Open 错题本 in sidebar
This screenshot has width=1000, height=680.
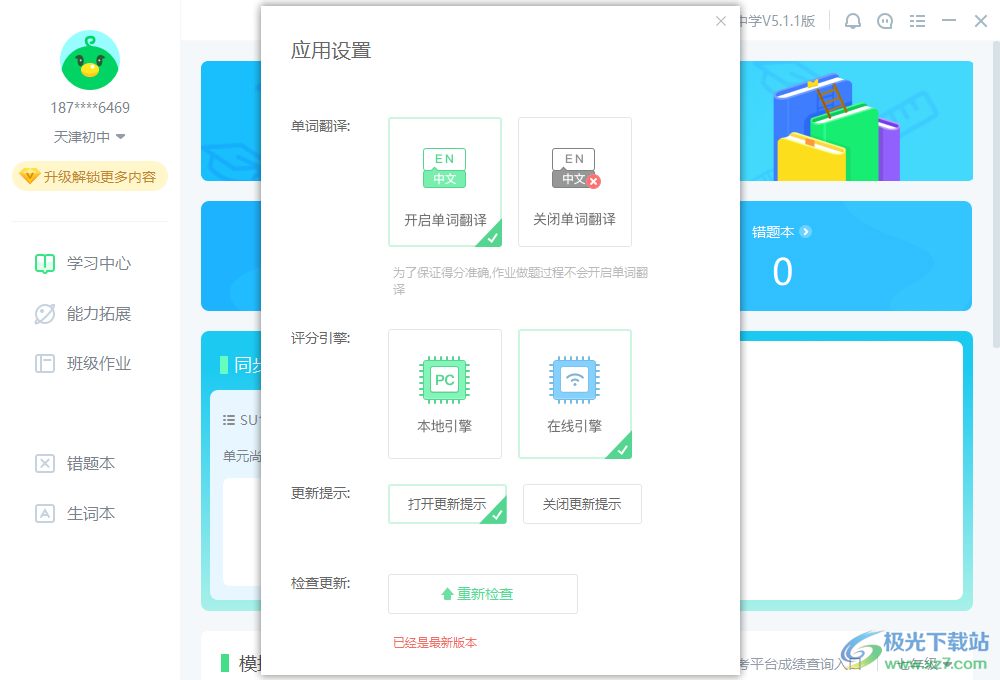75,463
